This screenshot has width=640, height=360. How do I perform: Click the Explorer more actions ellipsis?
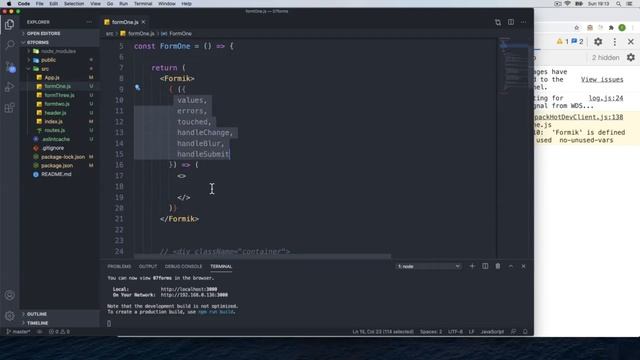[89, 22]
